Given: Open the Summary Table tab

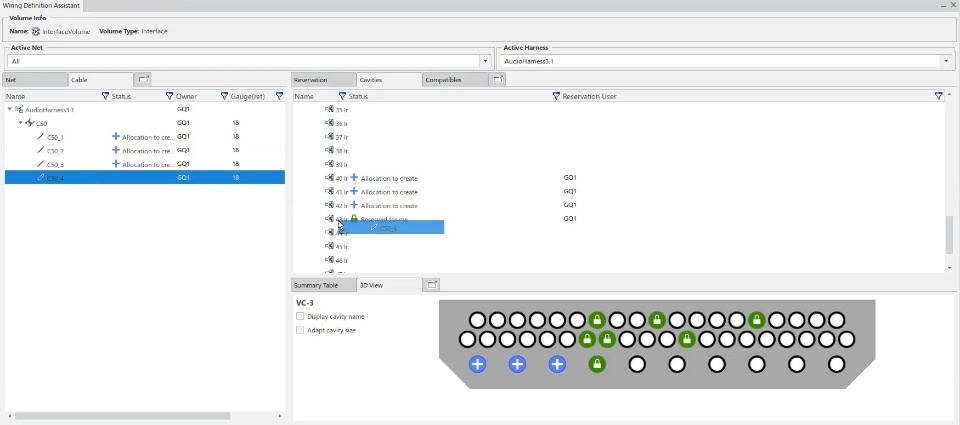Looking at the screenshot, I should [324, 285].
